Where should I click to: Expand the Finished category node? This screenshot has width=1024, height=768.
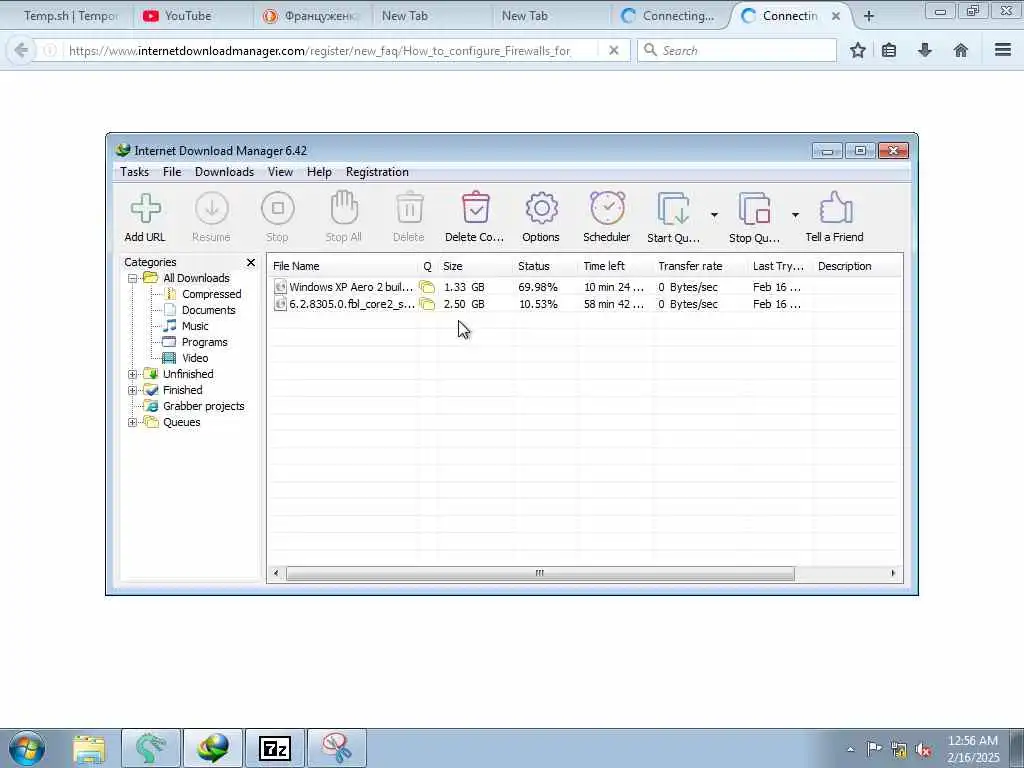click(x=133, y=391)
